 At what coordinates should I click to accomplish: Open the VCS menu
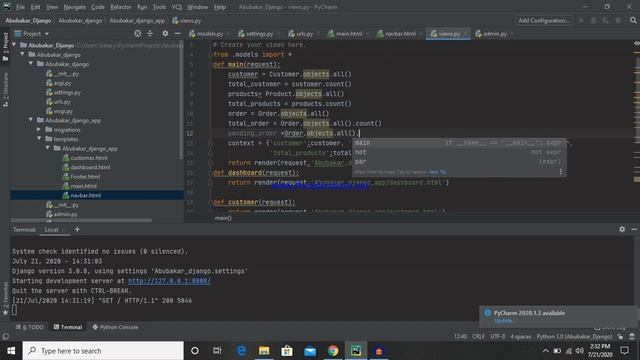pyautogui.click(x=177, y=7)
